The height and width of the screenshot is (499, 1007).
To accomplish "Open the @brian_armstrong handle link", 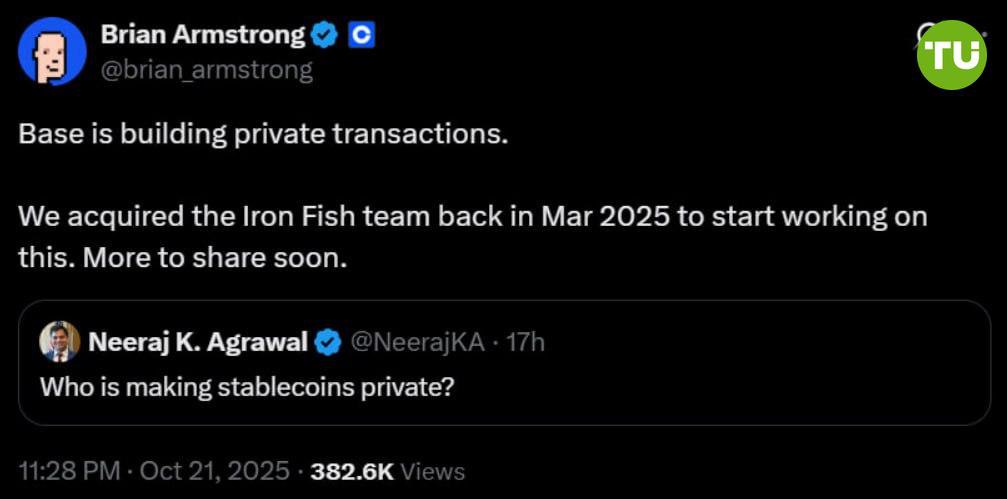I will (x=206, y=69).
